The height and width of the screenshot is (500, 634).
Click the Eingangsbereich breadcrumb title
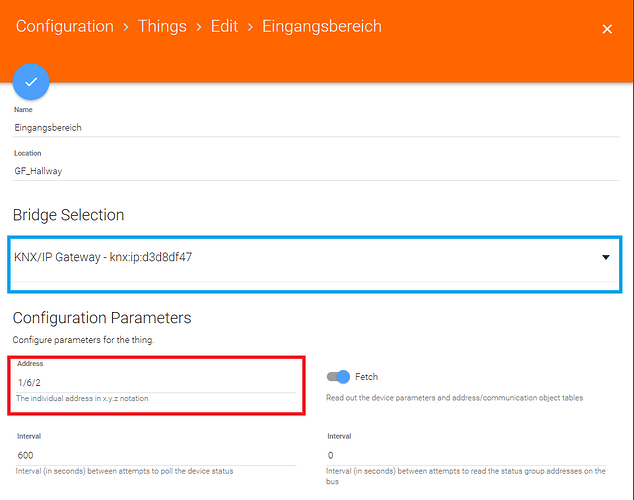[321, 26]
